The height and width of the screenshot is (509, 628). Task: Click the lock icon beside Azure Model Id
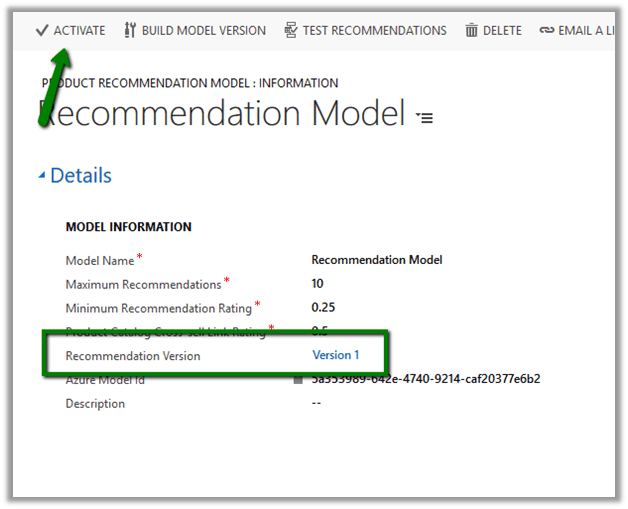[x=298, y=380]
